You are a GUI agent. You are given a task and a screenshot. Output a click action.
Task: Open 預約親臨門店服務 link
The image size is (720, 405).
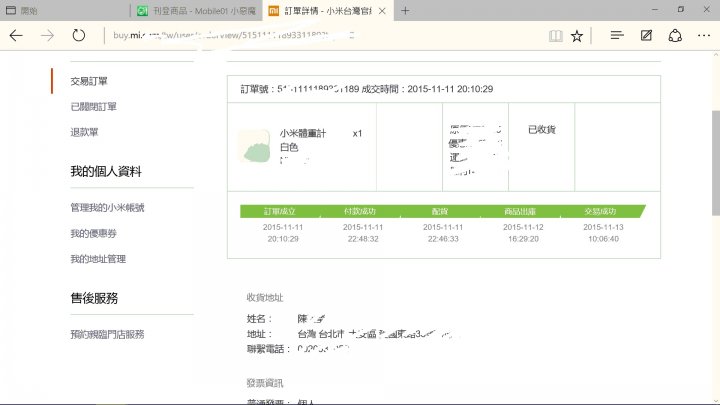pos(107,334)
